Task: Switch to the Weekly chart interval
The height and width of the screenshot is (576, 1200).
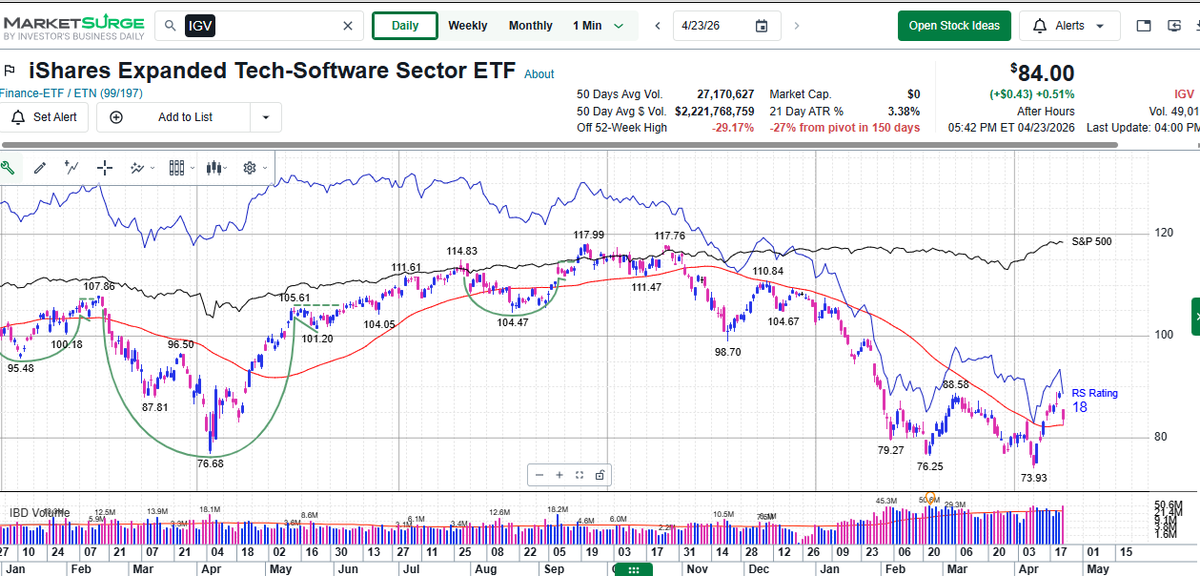Action: coord(468,26)
